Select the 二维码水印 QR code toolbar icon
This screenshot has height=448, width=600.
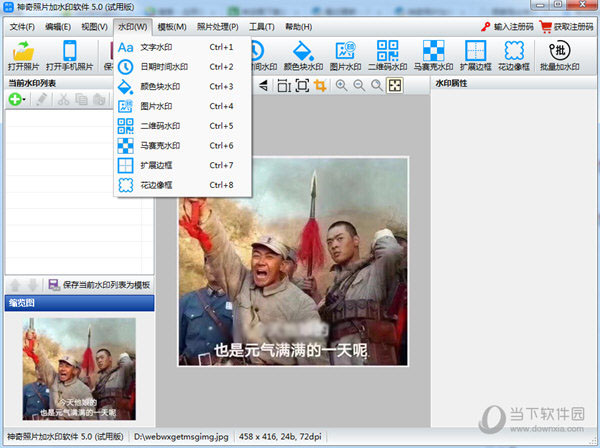(x=387, y=55)
